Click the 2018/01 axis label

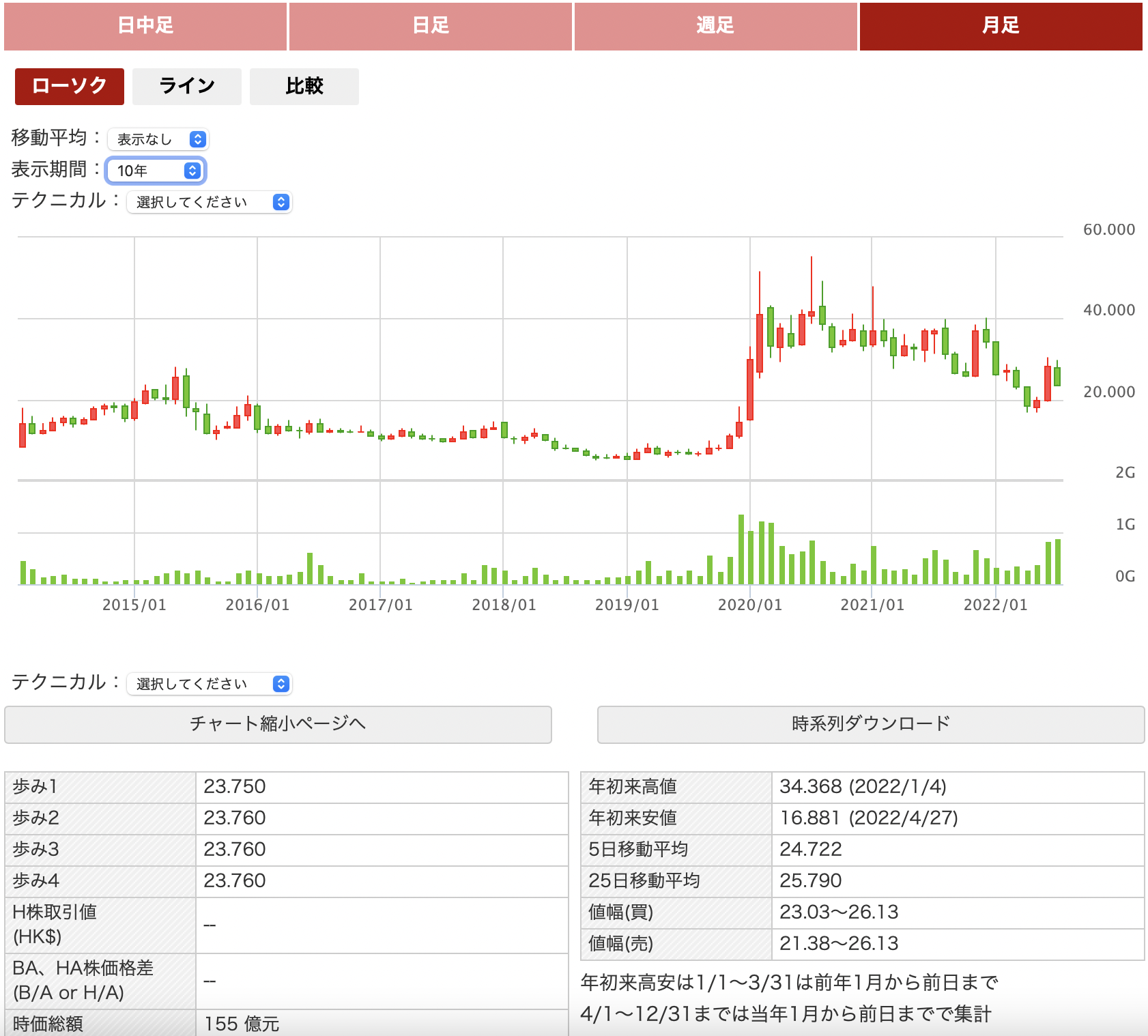504,605
